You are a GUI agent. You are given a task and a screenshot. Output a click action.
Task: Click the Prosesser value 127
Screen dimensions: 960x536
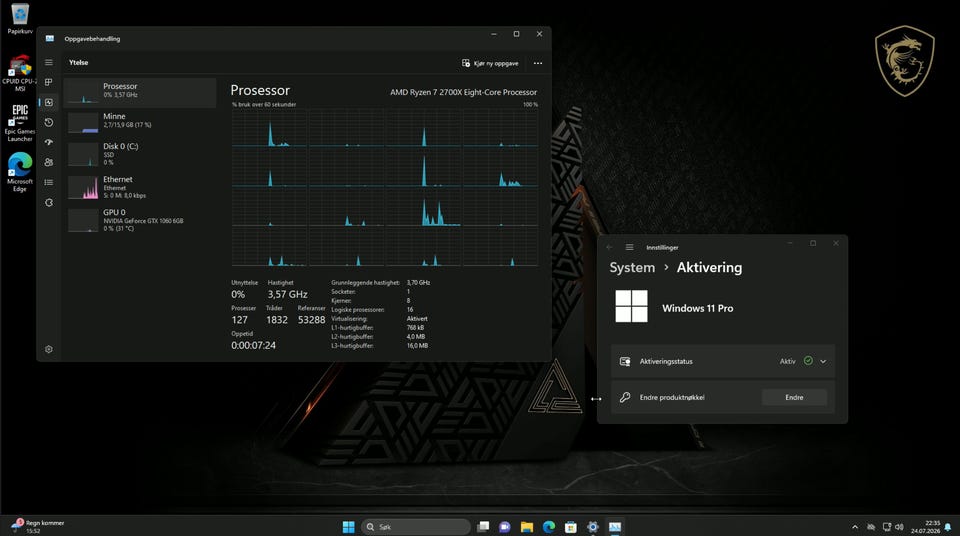pos(239,320)
